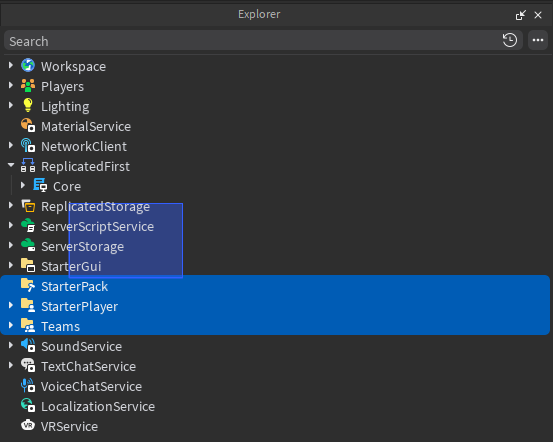Undock the Explorer panel
Image resolution: width=553 pixels, height=442 pixels.
pos(521,15)
